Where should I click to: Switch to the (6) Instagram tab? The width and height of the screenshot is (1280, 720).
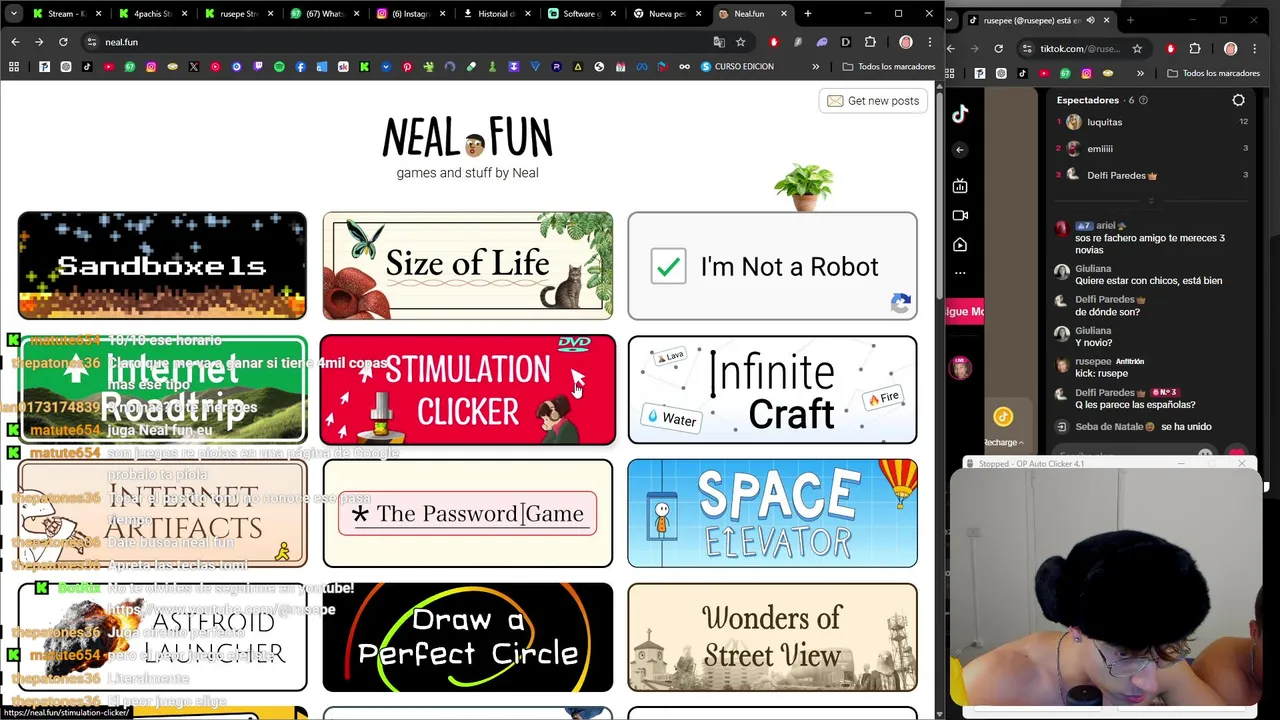[410, 14]
